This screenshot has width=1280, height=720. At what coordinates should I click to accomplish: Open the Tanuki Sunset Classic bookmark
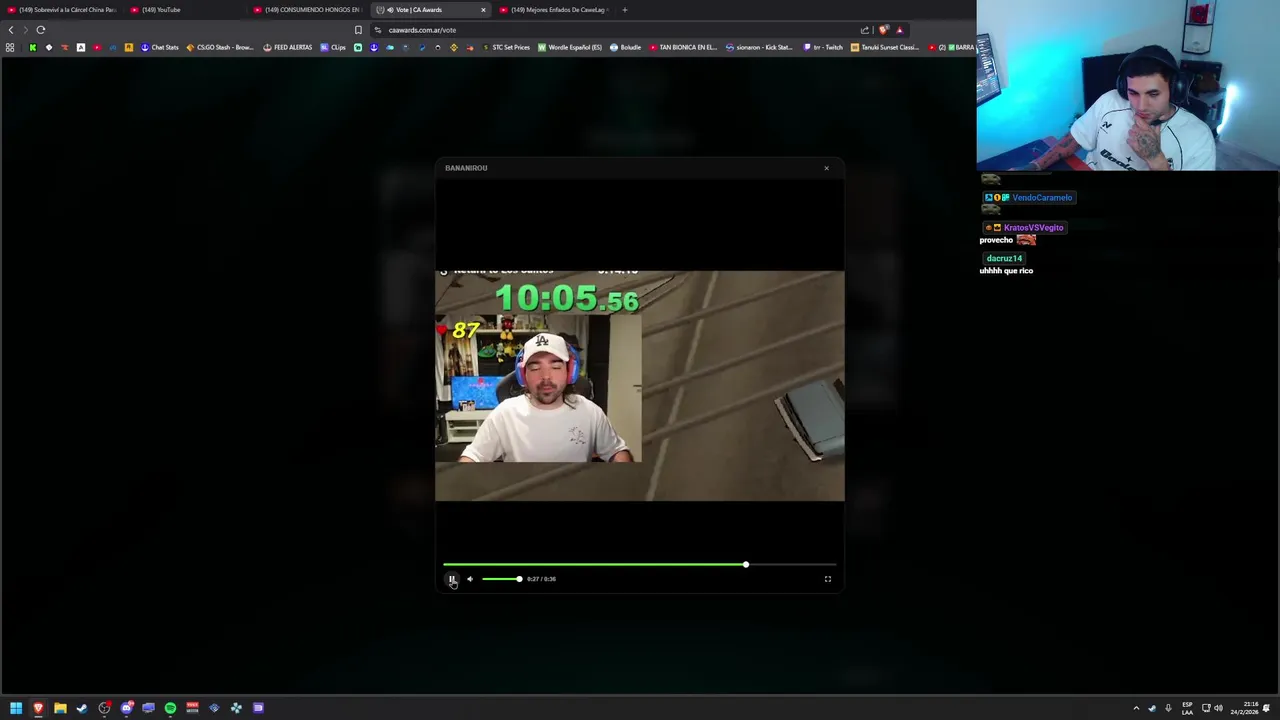(x=885, y=47)
